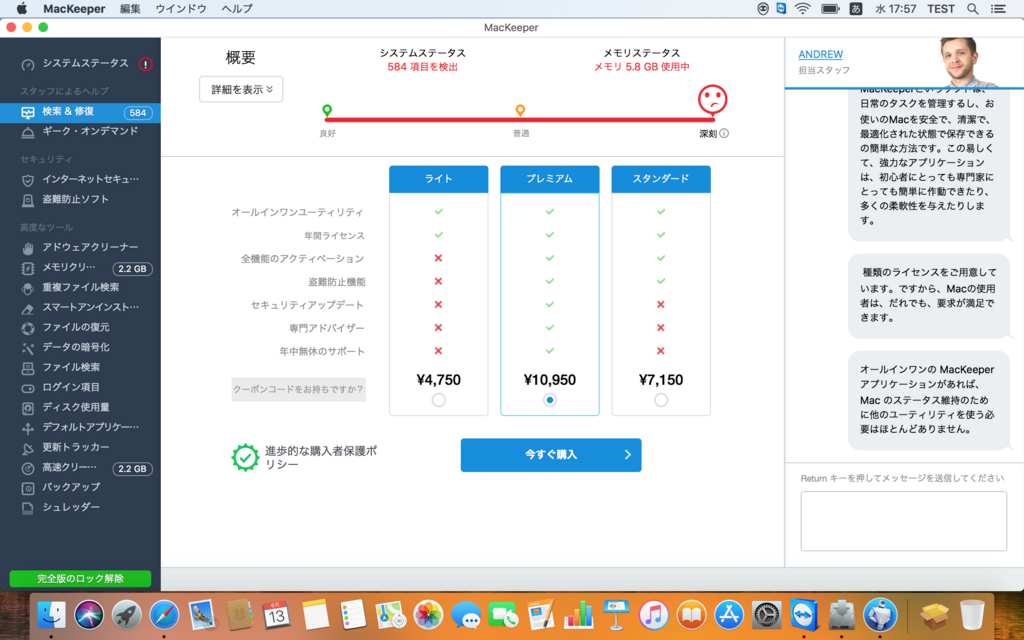Click 584 項目を検出 status text

pyautogui.click(x=423, y=67)
